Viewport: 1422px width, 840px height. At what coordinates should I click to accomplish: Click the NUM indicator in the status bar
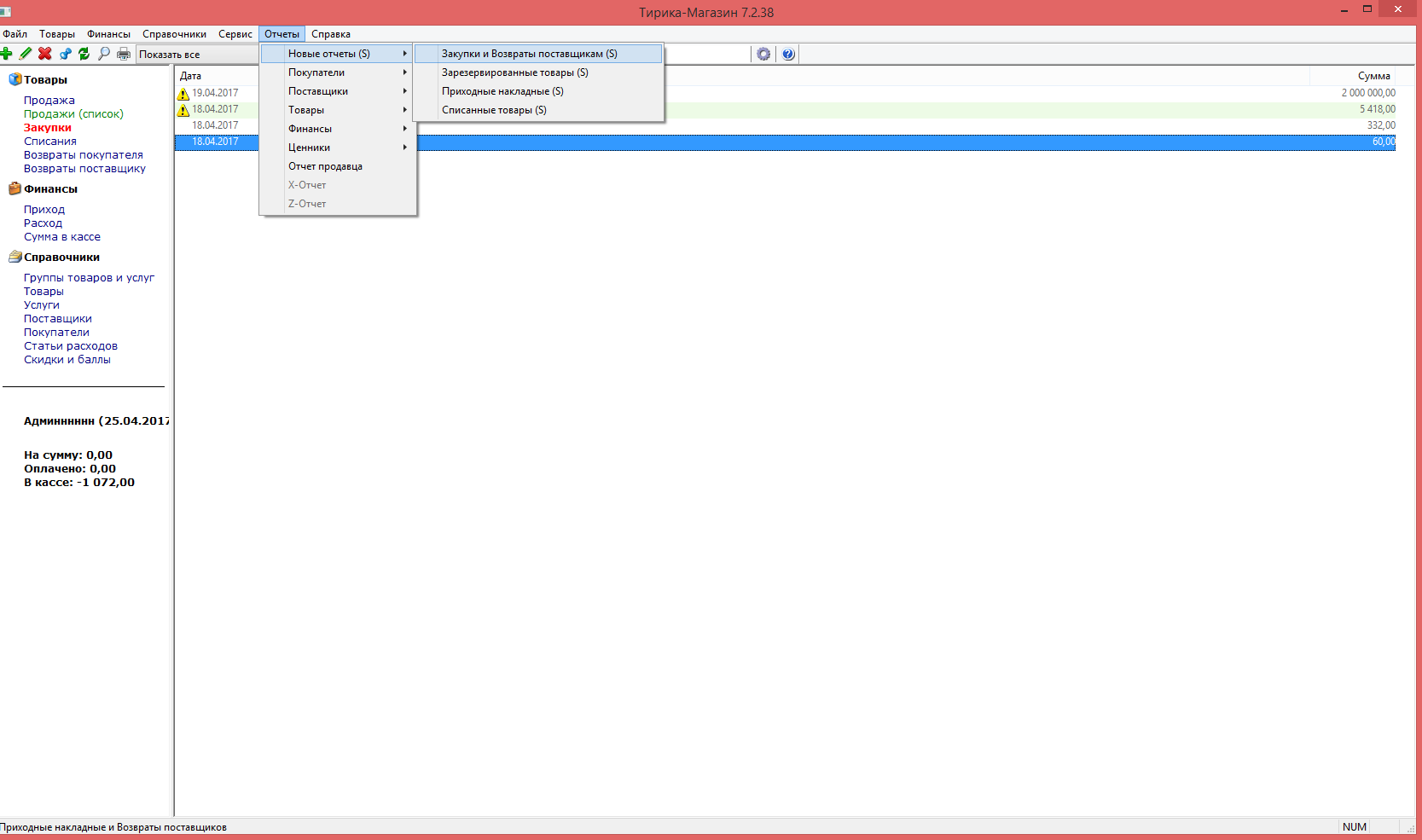[x=1355, y=827]
